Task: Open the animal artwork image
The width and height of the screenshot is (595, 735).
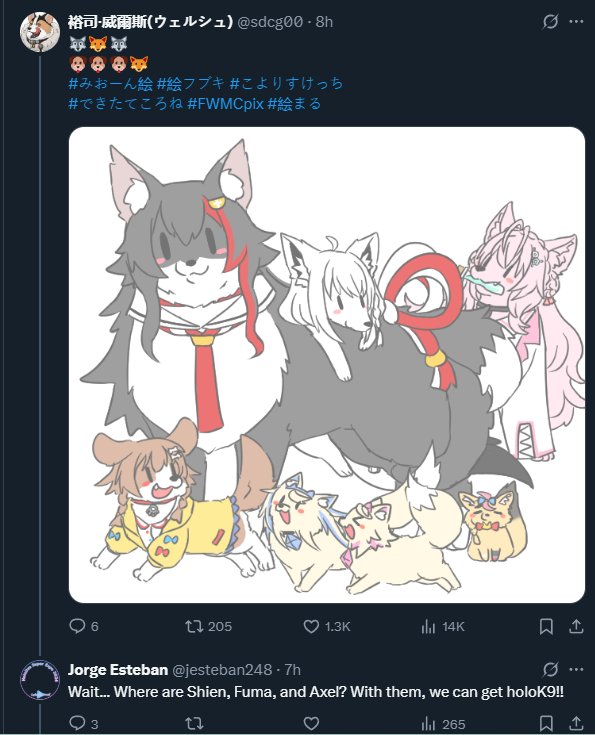Action: click(x=327, y=365)
